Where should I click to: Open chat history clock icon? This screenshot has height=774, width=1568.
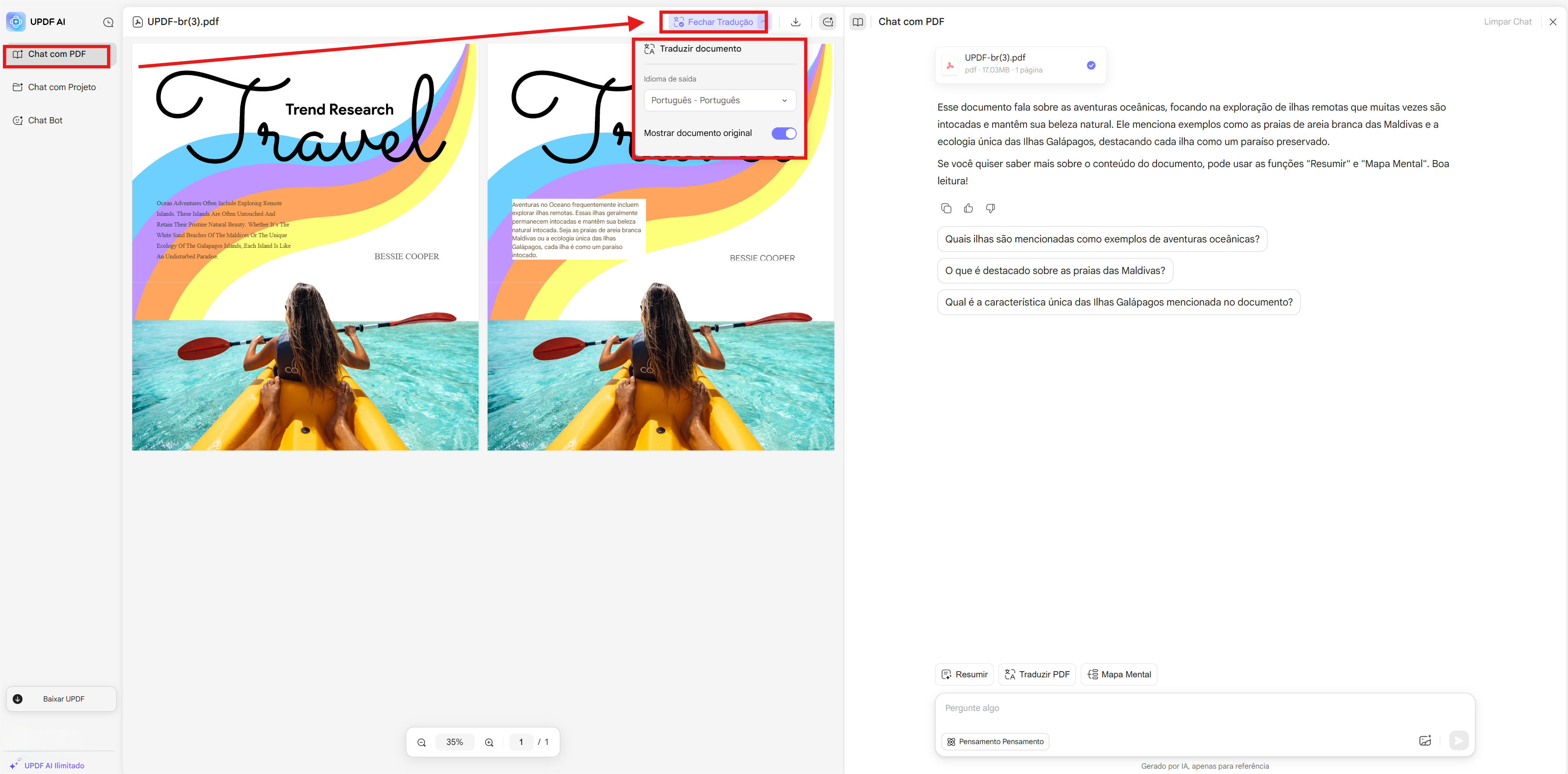click(108, 23)
